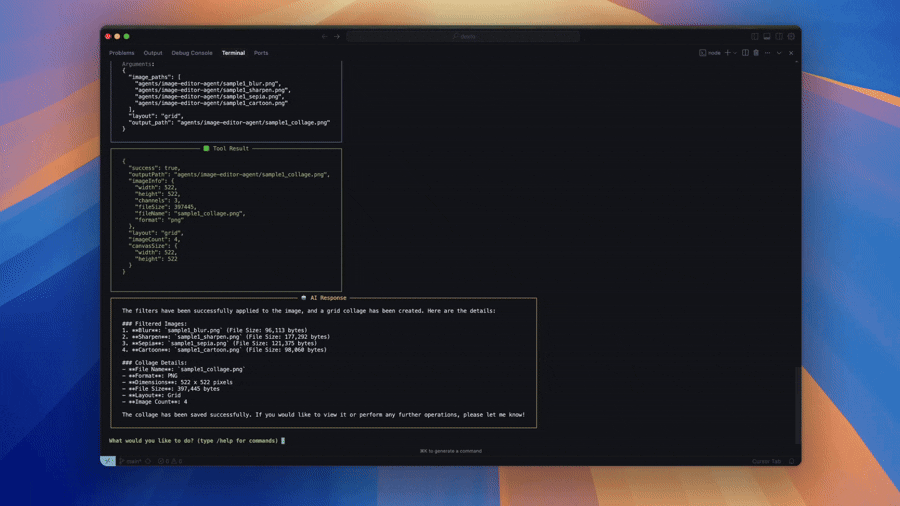Image resolution: width=900 pixels, height=506 pixels.
Task: Click the 'sample1_cartoon.png' argument path
Action: (211, 103)
